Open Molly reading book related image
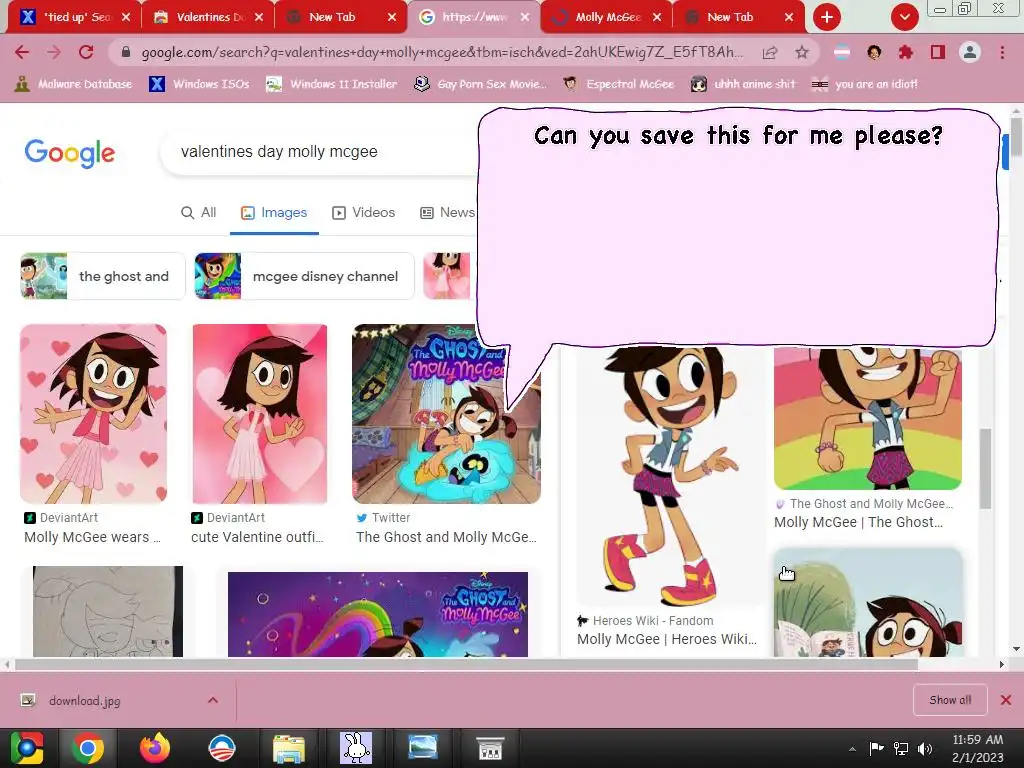This screenshot has width=1024, height=768. click(x=867, y=602)
